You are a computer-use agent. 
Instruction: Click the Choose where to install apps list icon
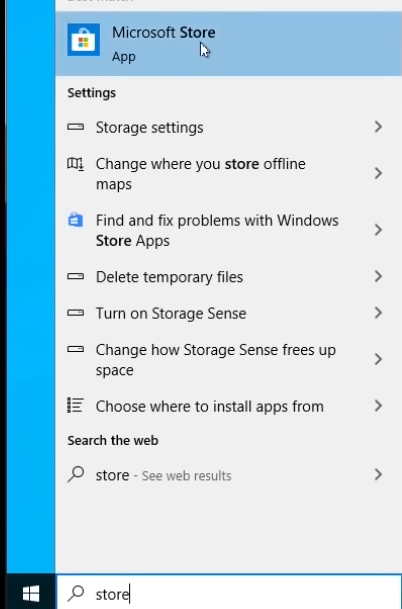point(75,405)
